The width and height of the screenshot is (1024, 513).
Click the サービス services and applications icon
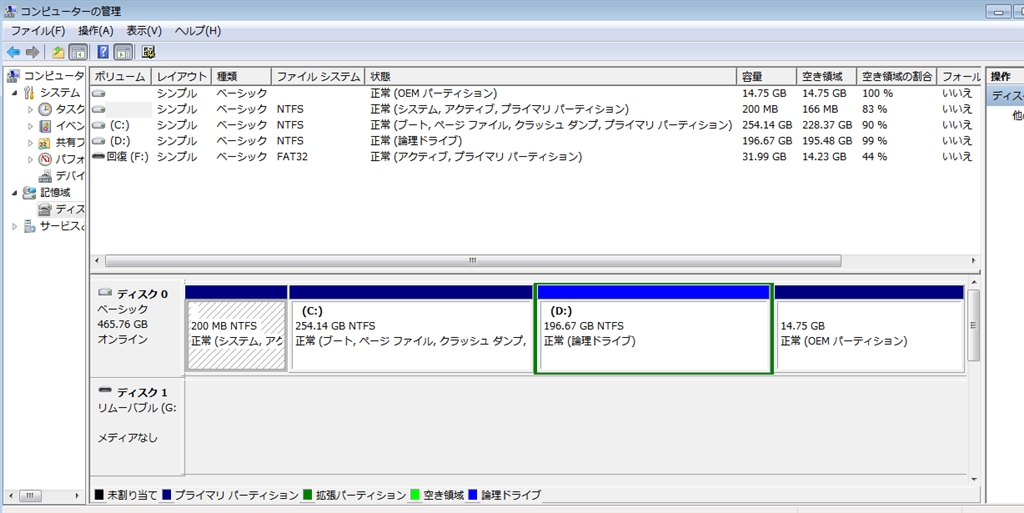(29, 226)
